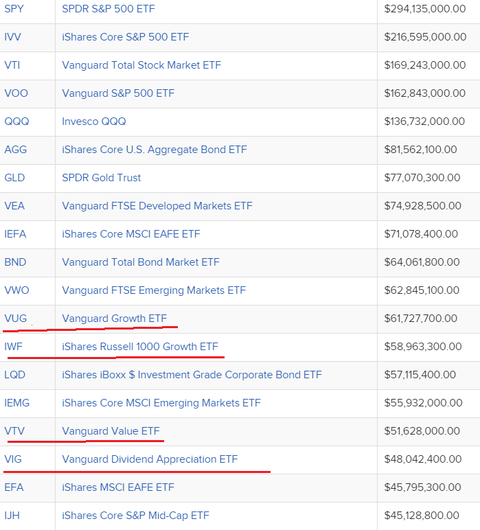Select the EFA ticker symbol
The image size is (480, 530).
[x=14, y=487]
